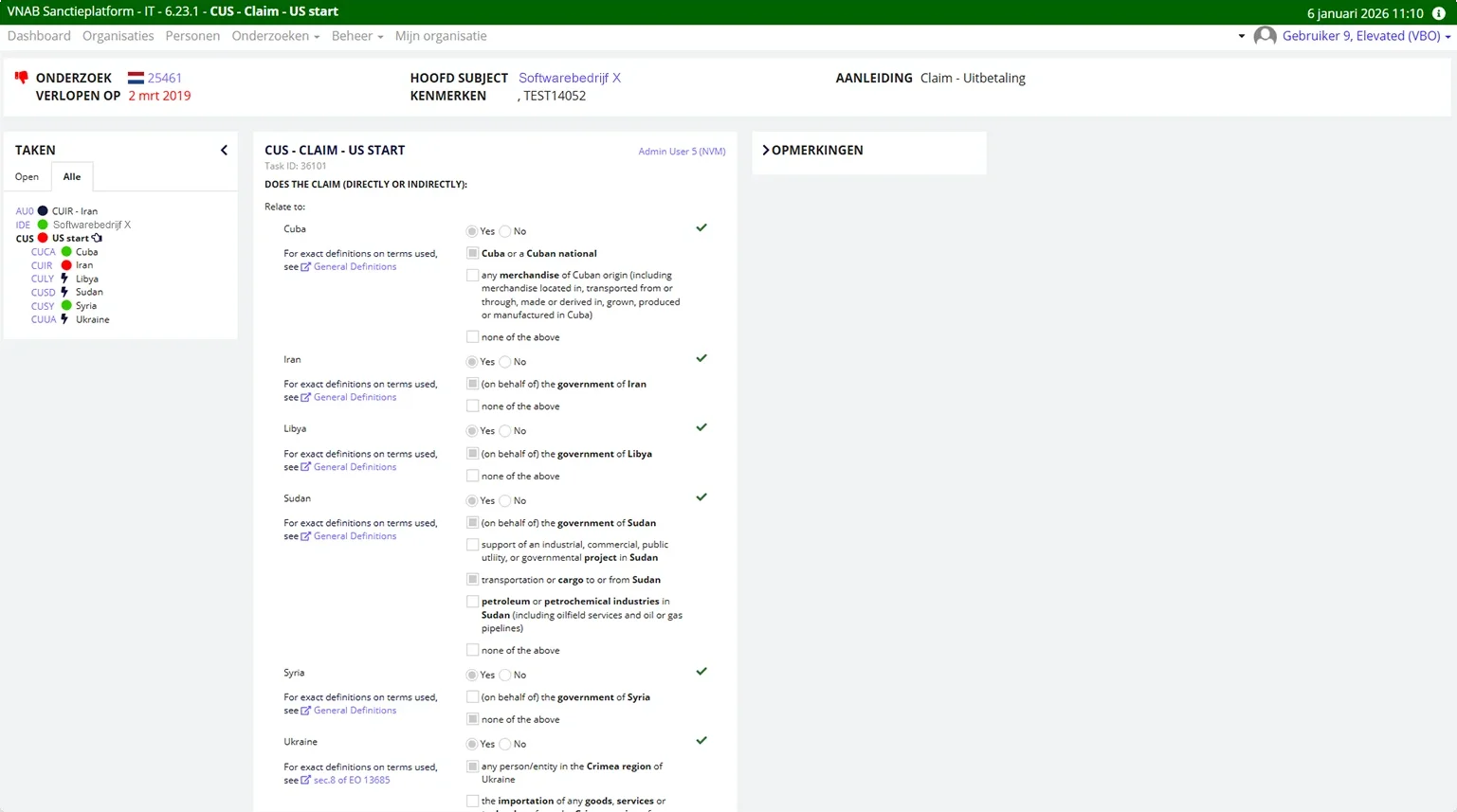Select the No radio button for Iran
The height and width of the screenshot is (812, 1457).
(505, 362)
